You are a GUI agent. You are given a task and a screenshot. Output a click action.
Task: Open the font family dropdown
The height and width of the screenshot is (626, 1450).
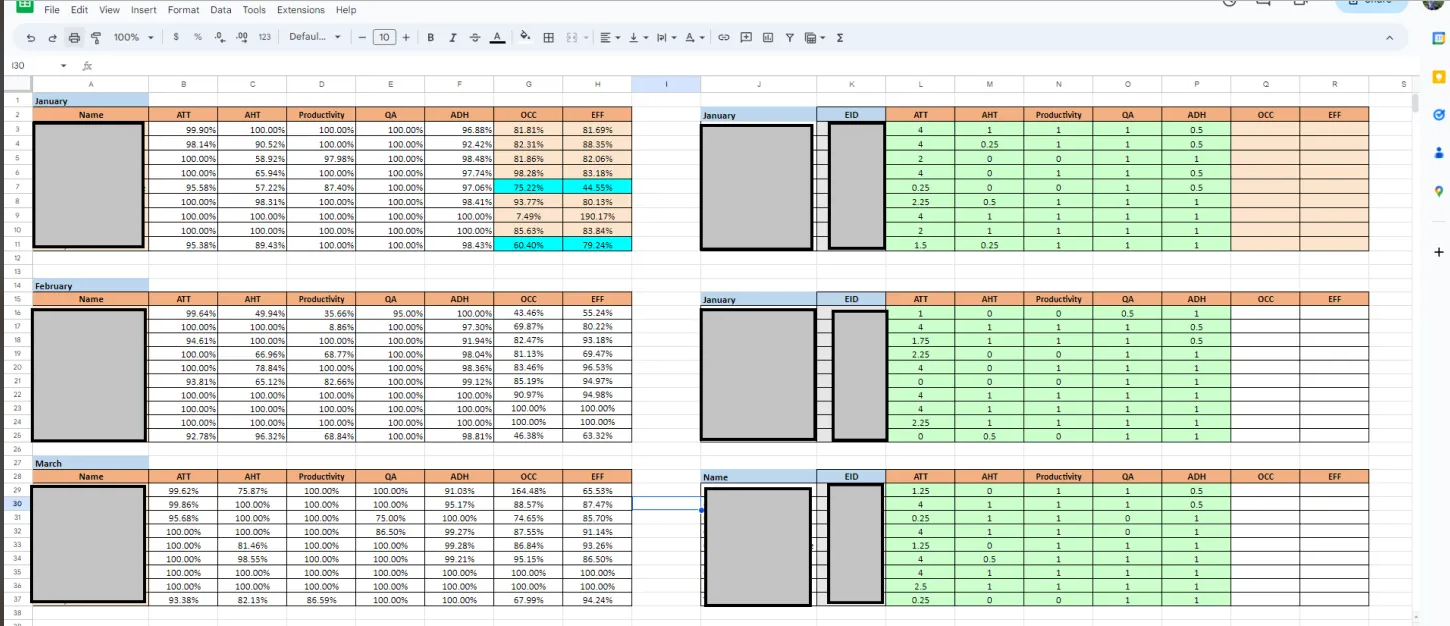click(x=315, y=37)
